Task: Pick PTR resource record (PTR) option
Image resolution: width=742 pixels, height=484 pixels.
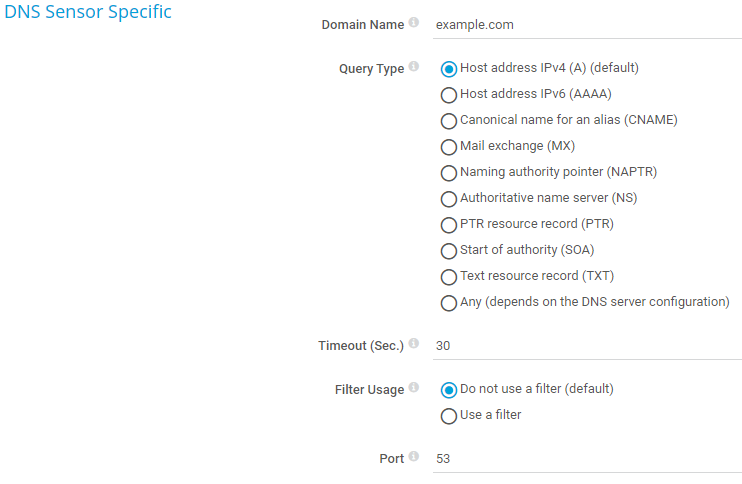Action: (449, 225)
